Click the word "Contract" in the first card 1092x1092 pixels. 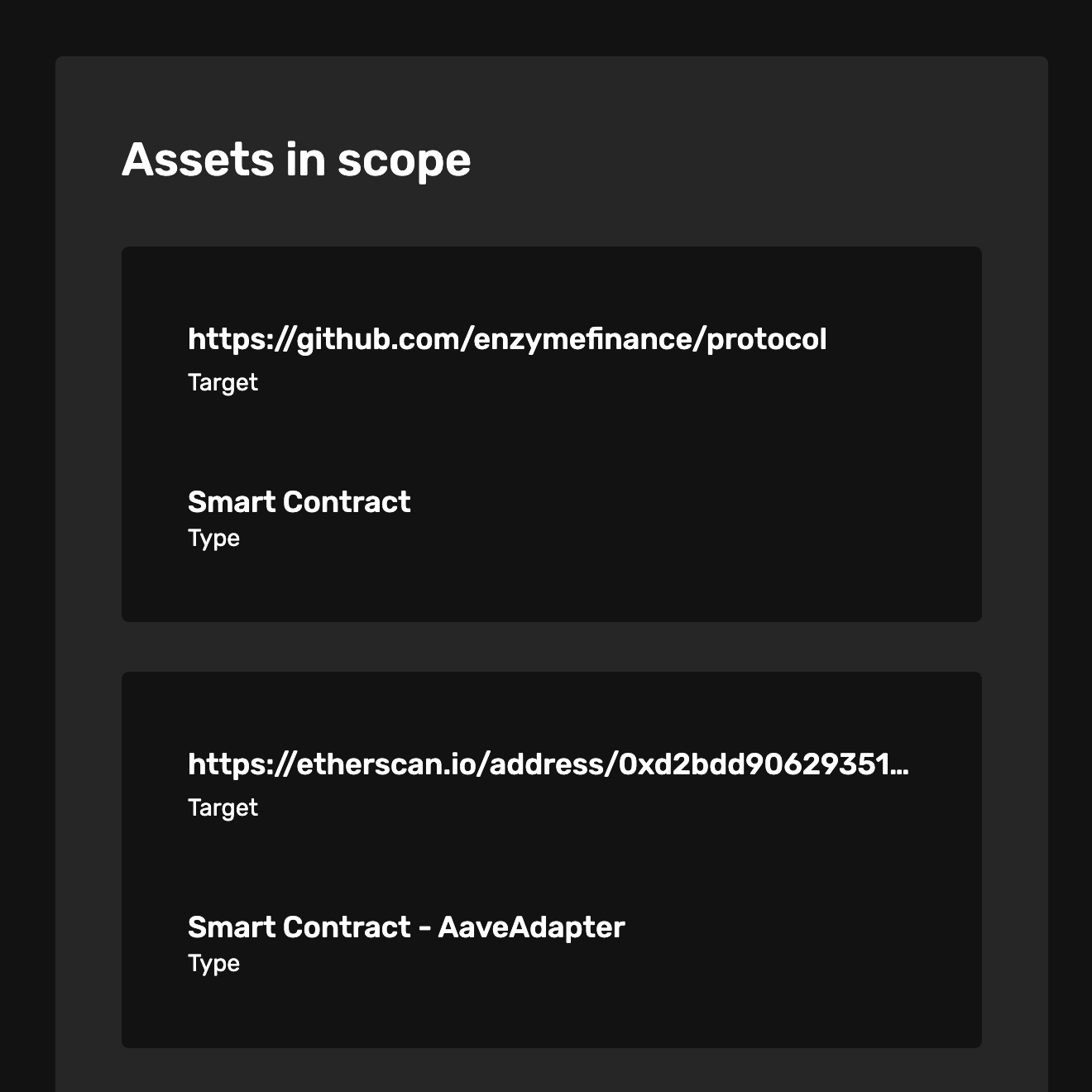pos(347,502)
